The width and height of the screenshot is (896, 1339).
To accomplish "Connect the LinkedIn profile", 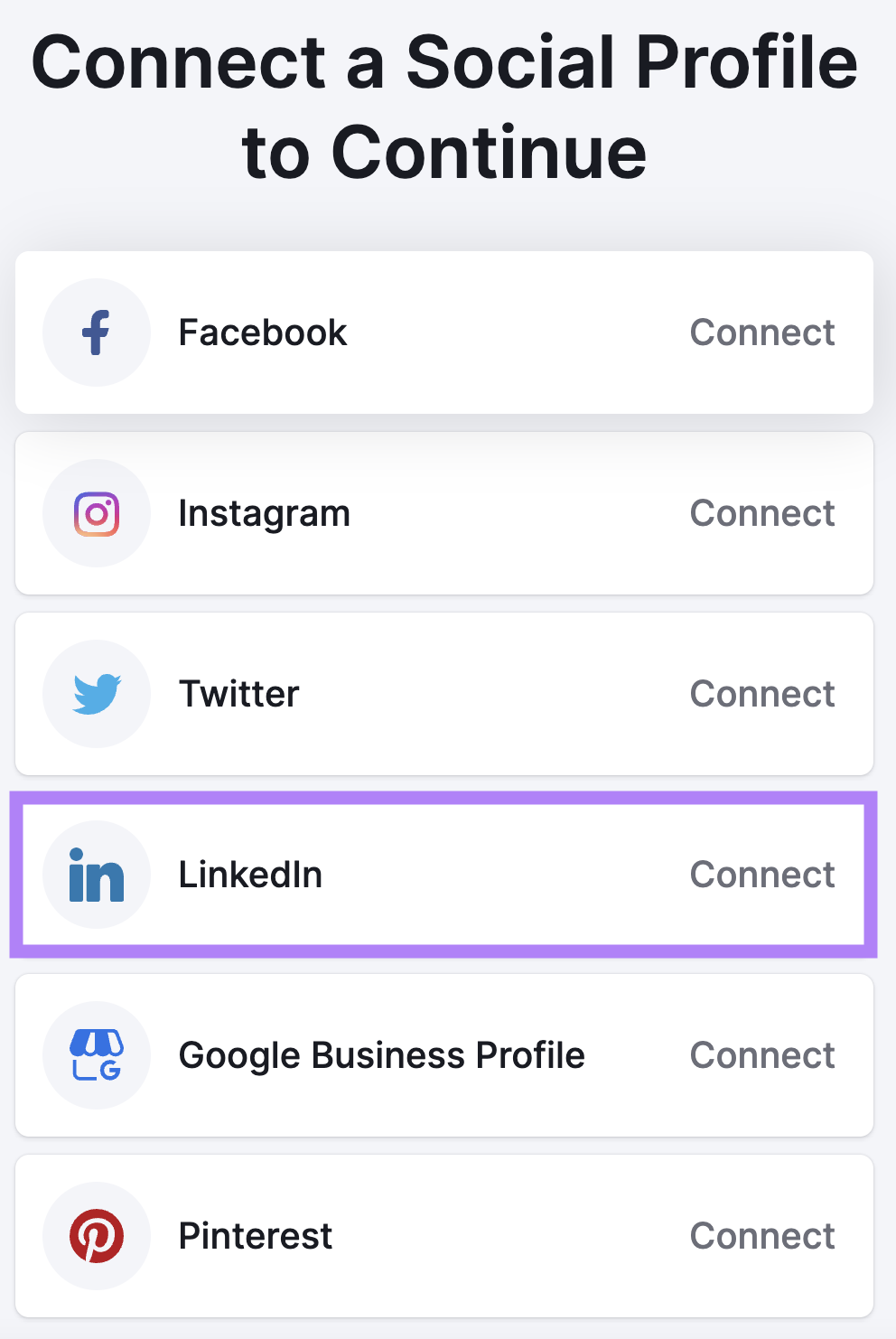I will (x=761, y=874).
